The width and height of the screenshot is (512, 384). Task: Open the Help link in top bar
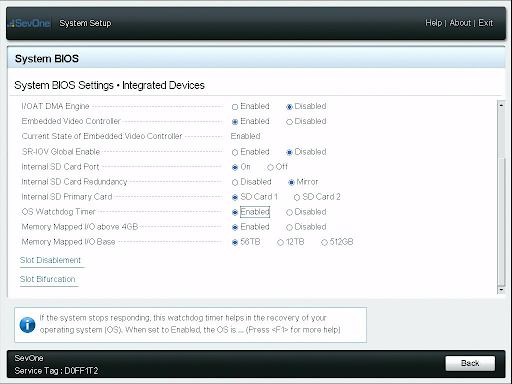point(433,23)
